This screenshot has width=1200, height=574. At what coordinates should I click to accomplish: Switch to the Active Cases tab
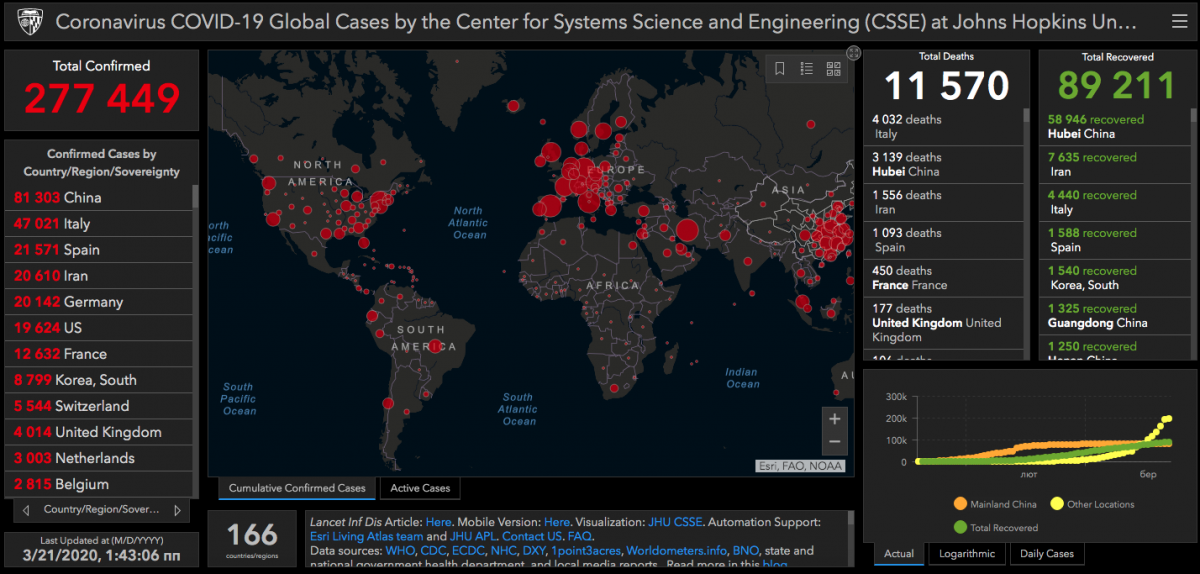(x=419, y=488)
